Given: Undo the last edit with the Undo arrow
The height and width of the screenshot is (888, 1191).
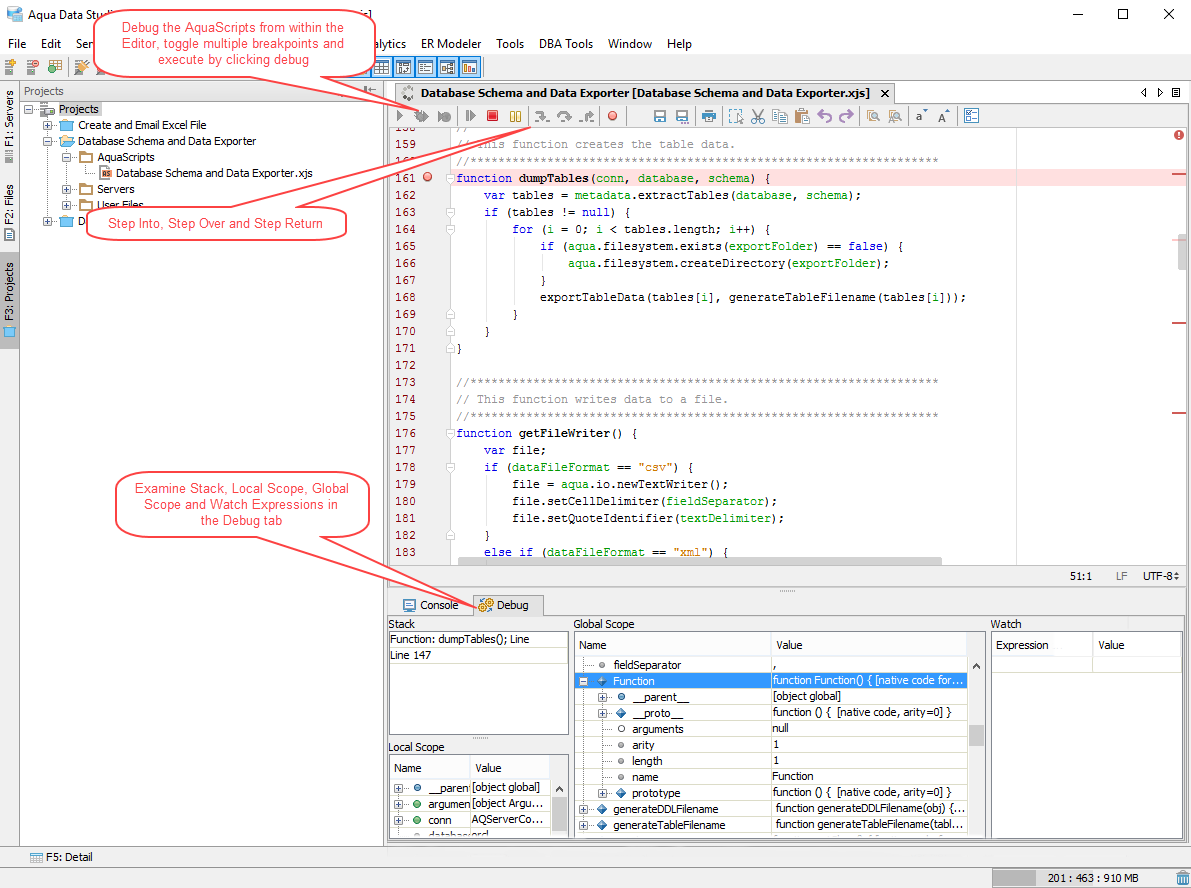Looking at the screenshot, I should pyautogui.click(x=824, y=116).
